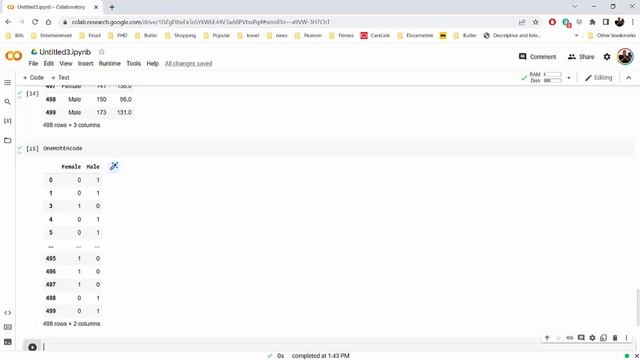Open the PHD bookmarks folder

pyautogui.click(x=118, y=36)
